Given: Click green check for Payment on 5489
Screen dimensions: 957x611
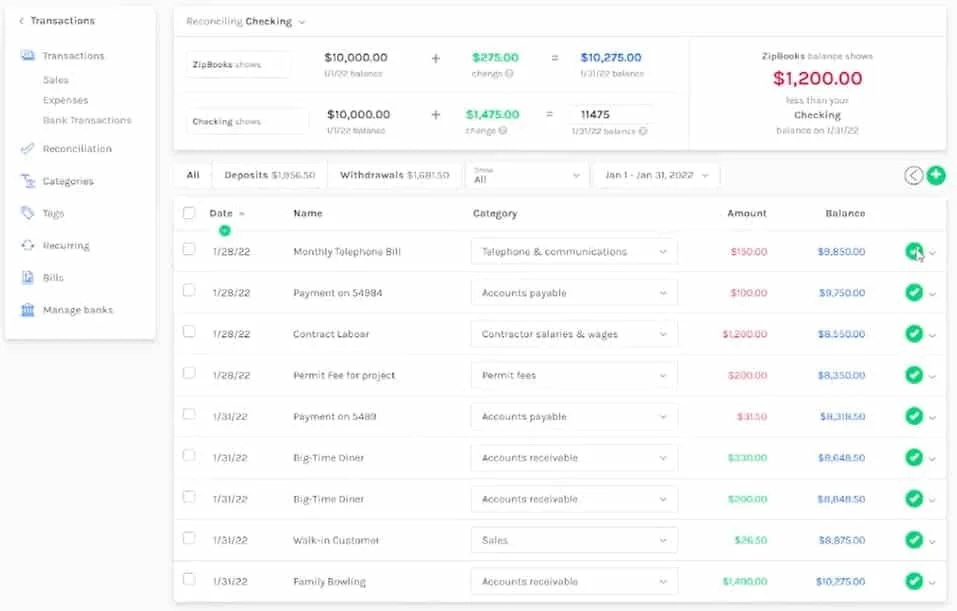Looking at the screenshot, I should coord(914,416).
